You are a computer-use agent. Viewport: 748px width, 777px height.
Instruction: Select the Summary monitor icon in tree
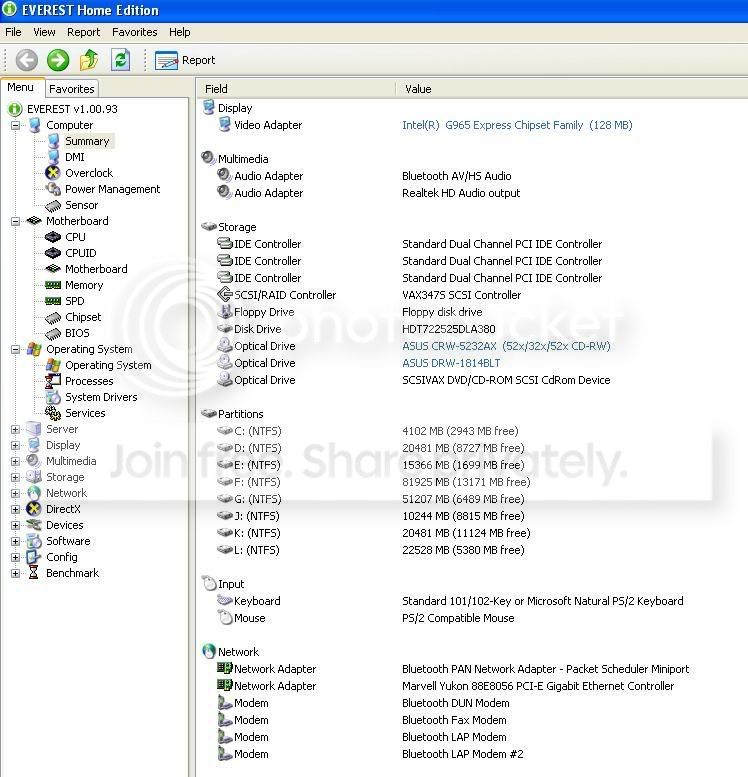coord(54,141)
